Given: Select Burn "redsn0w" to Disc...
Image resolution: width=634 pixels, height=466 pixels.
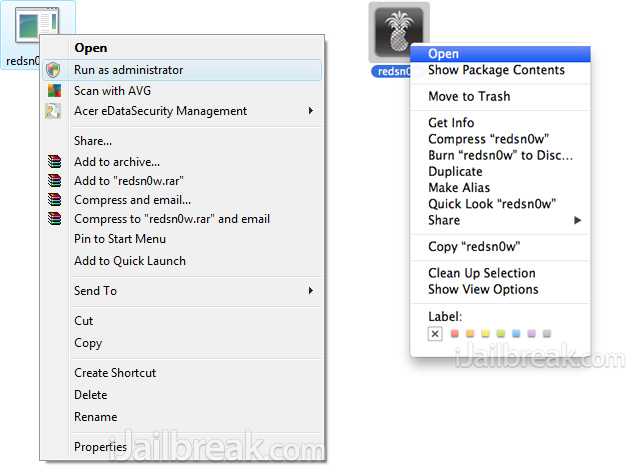Looking at the screenshot, I should click(501, 155).
